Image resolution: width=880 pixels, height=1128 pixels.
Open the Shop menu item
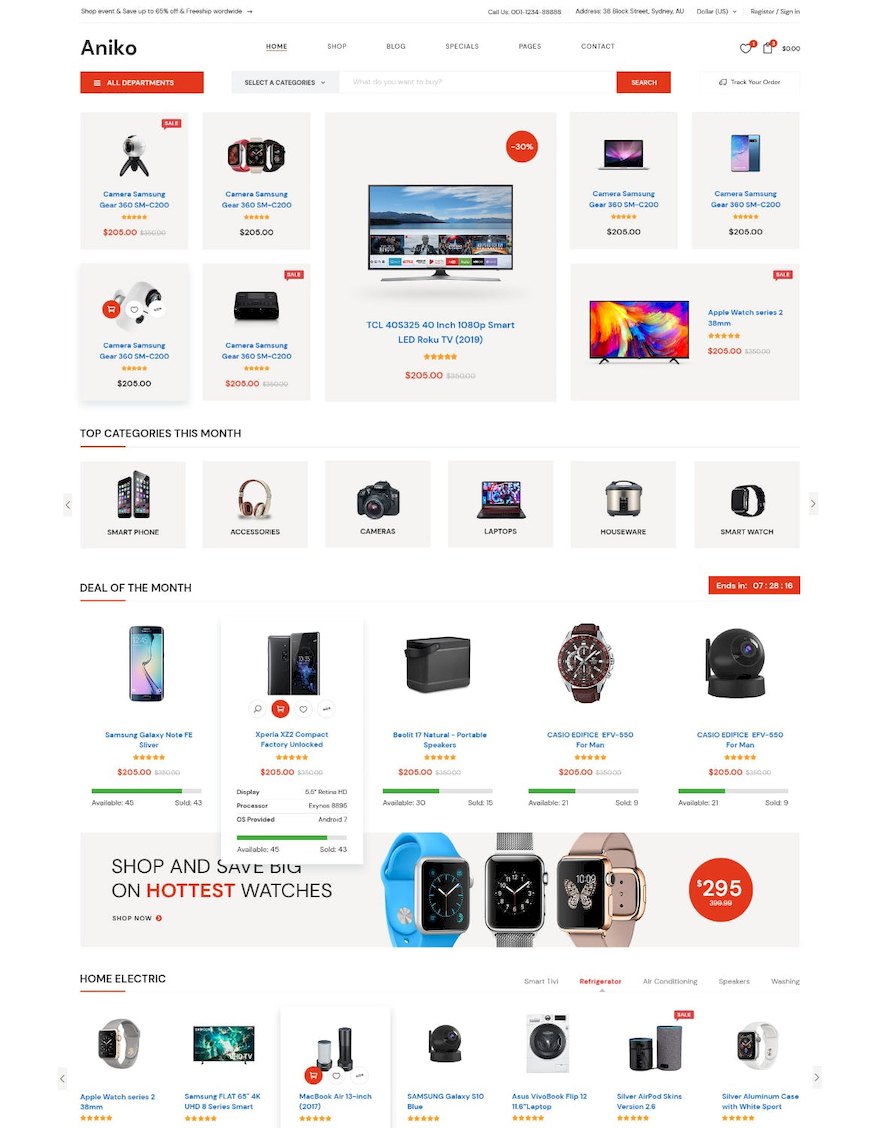coord(337,46)
